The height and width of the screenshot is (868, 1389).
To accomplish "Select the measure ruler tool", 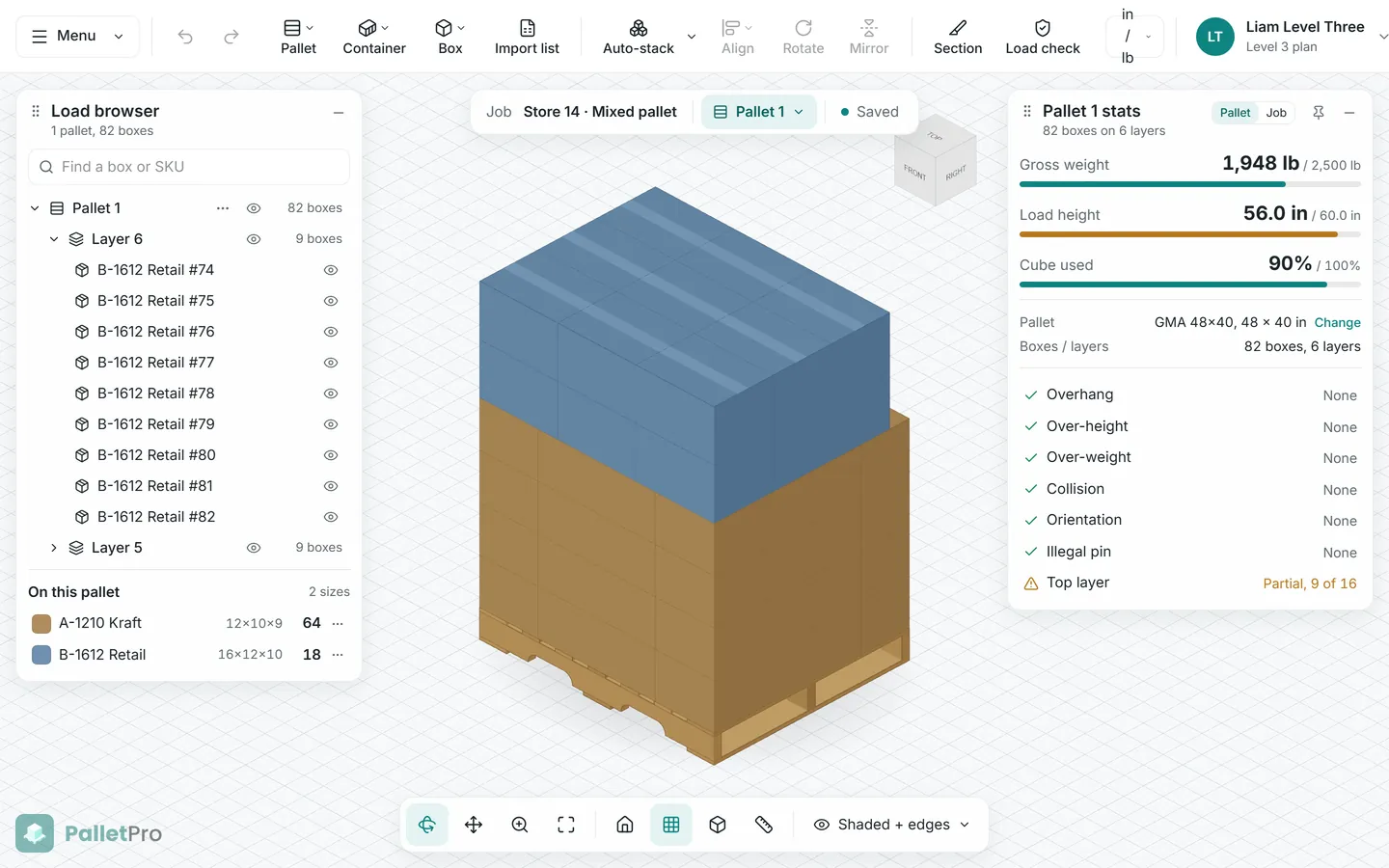I will [764, 825].
